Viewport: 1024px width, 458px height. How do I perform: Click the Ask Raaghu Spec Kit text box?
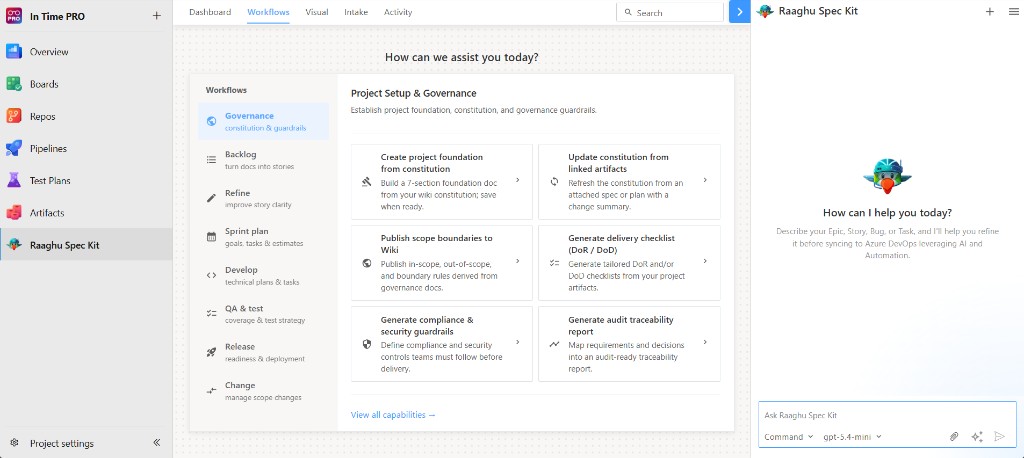pos(887,415)
